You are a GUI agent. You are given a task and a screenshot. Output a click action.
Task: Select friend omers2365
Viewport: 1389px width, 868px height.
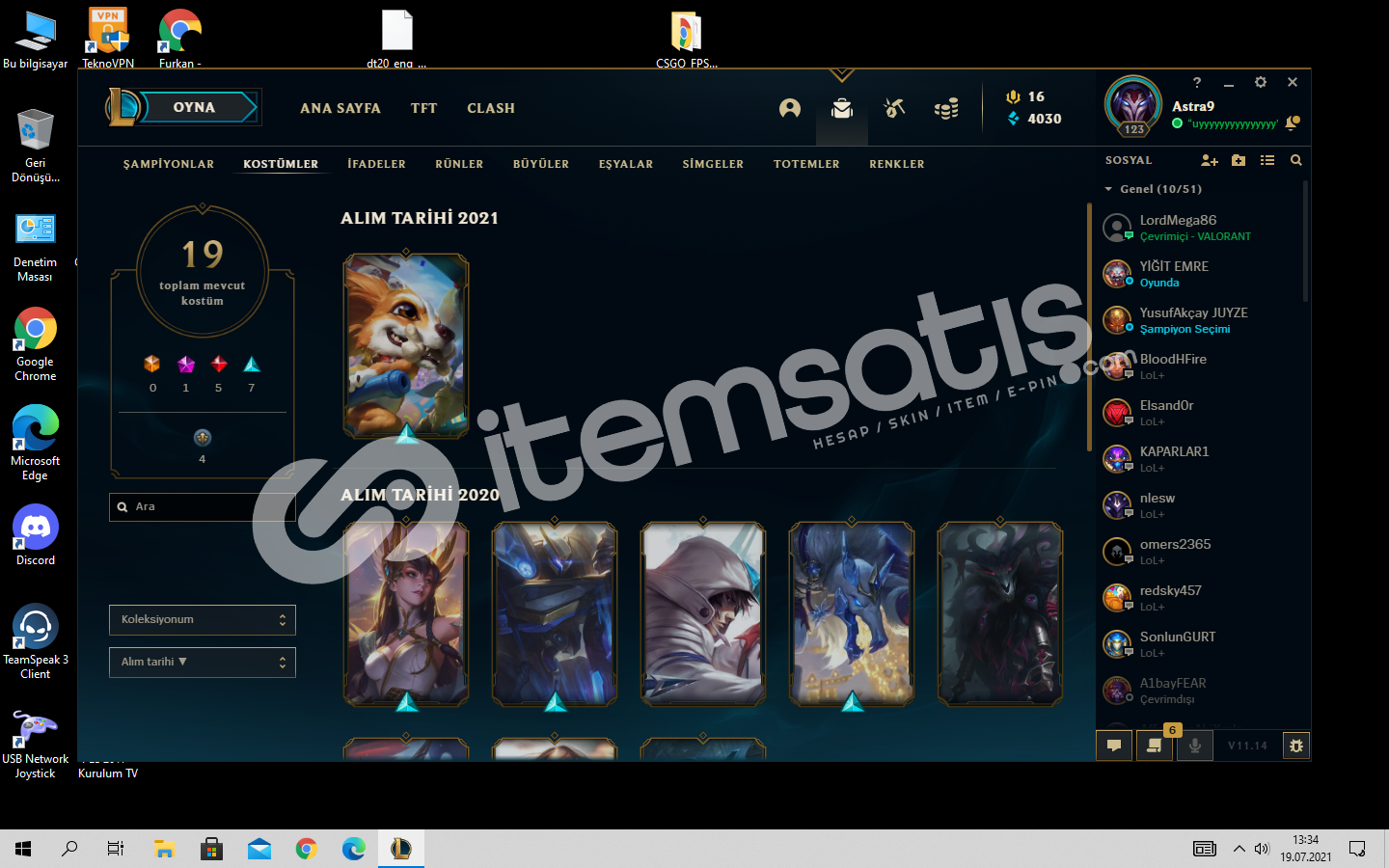[1201, 552]
